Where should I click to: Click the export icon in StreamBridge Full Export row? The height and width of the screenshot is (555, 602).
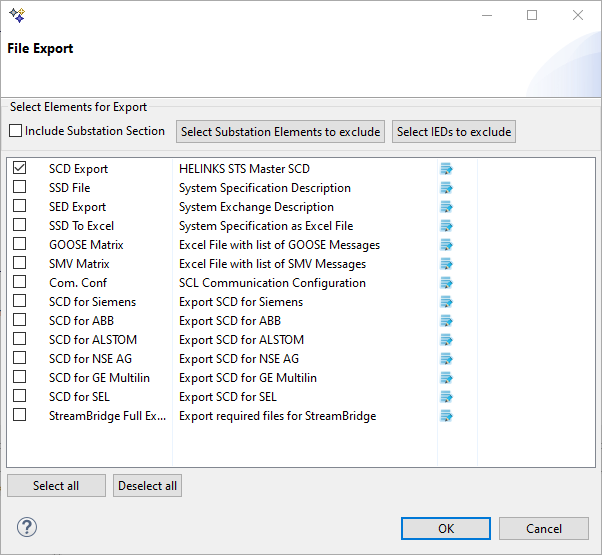pyautogui.click(x=446, y=416)
